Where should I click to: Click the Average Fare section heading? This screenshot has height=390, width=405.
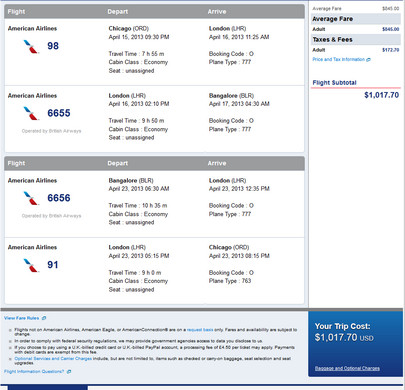[x=333, y=19]
